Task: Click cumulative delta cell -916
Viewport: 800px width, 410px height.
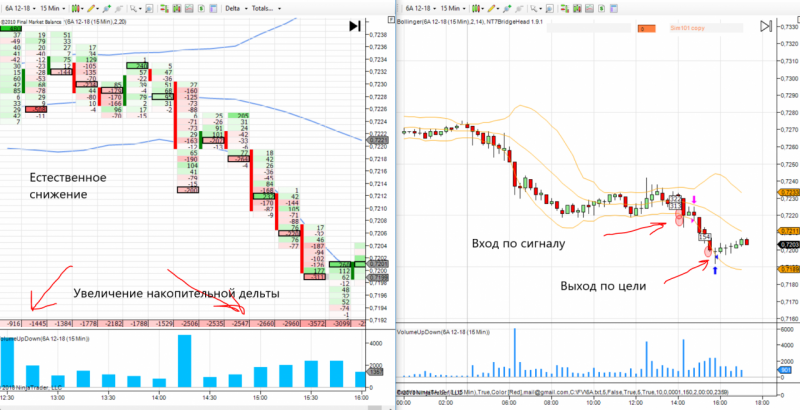Action: click(11, 324)
